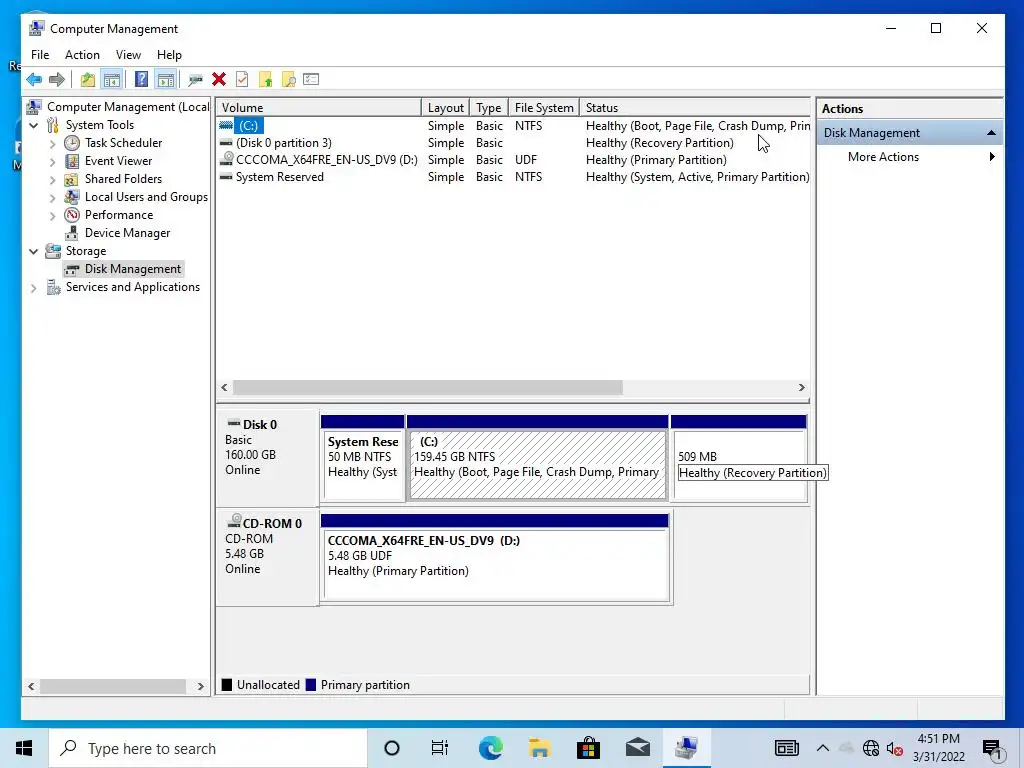The height and width of the screenshot is (768, 1024).
Task: Click the CD-ROM 0 label panel
Action: point(268,557)
